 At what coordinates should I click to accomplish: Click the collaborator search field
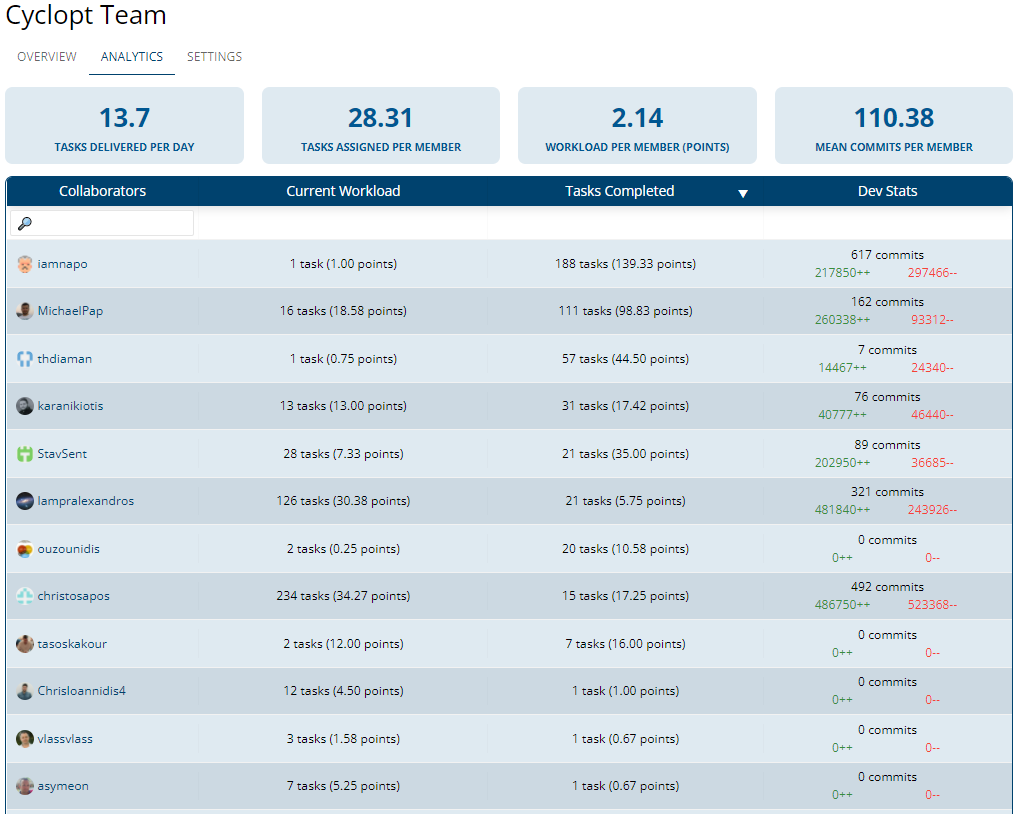pos(102,223)
